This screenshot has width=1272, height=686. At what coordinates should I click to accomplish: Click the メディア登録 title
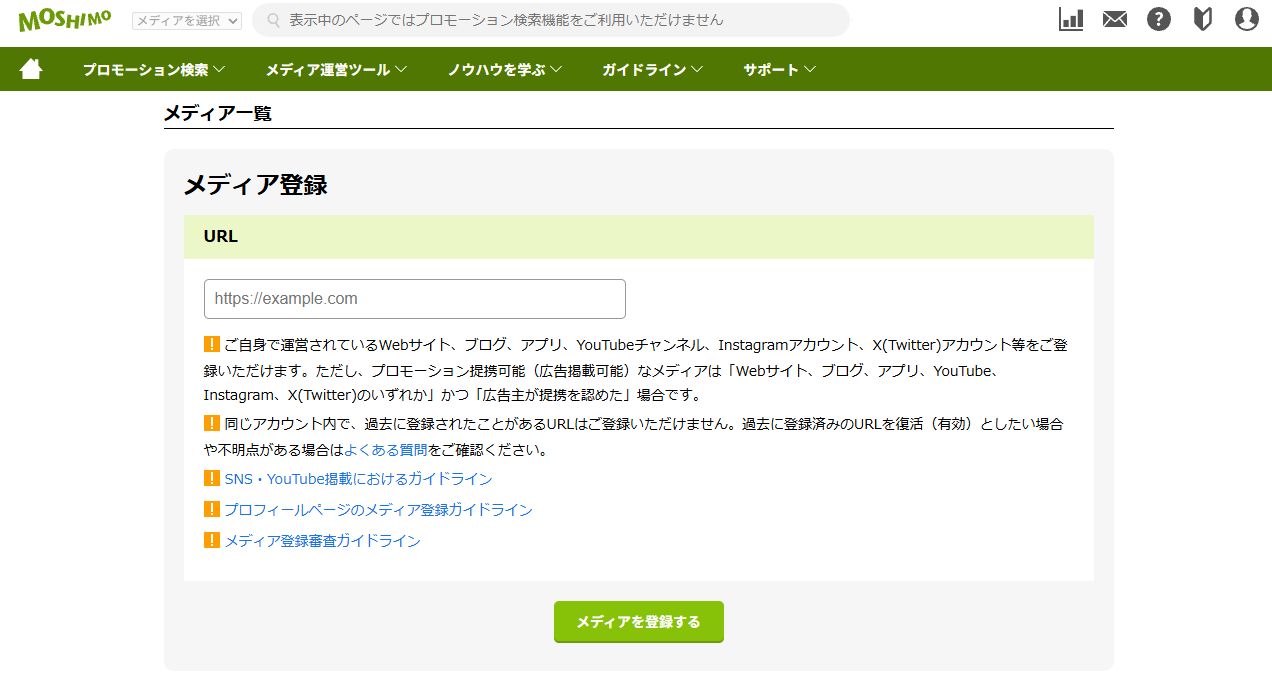point(256,185)
